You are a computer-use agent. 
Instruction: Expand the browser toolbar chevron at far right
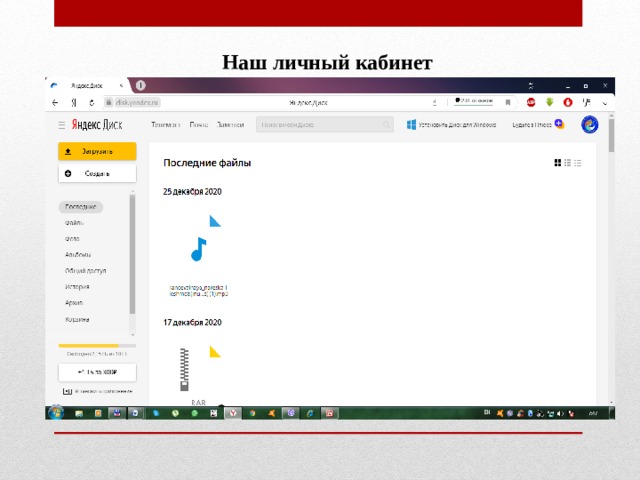click(605, 103)
